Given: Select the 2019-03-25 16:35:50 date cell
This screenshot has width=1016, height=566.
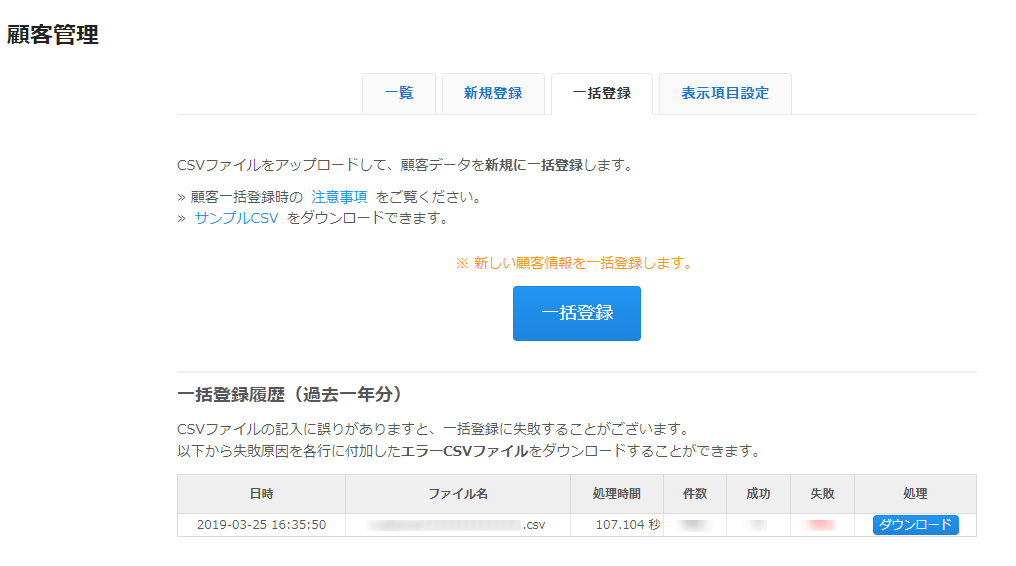Looking at the screenshot, I should click(261, 525).
